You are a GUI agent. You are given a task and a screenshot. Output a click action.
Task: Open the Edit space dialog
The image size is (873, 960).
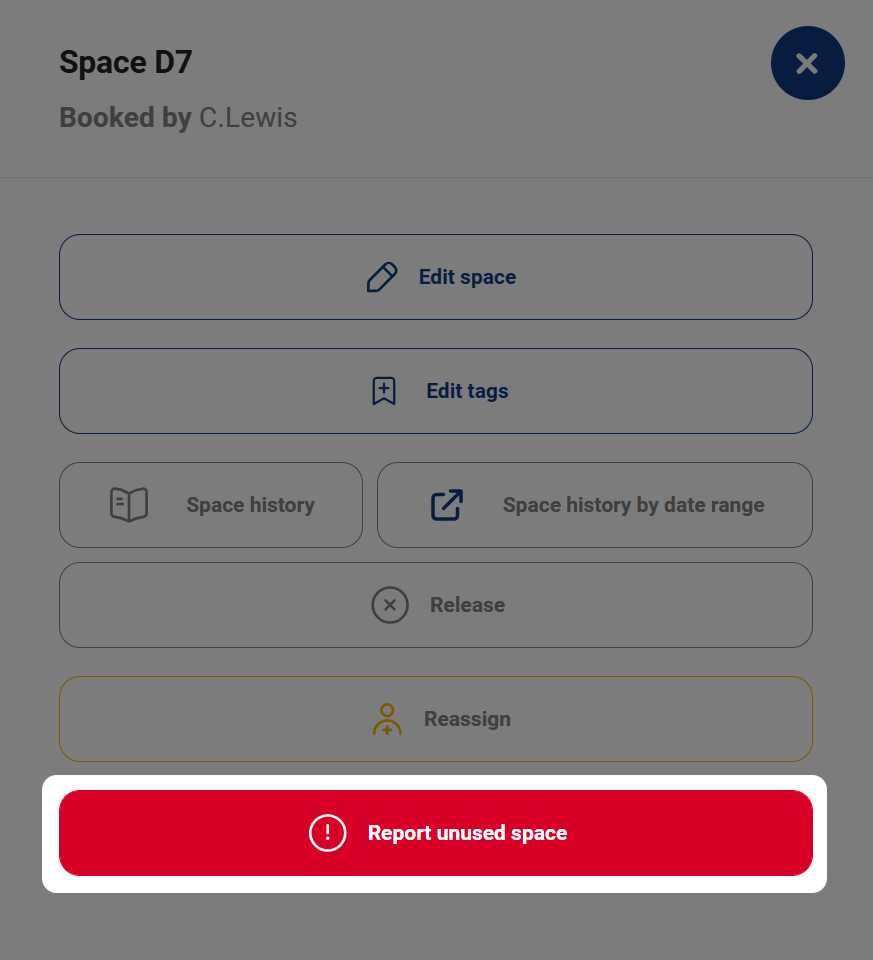pyautogui.click(x=436, y=277)
